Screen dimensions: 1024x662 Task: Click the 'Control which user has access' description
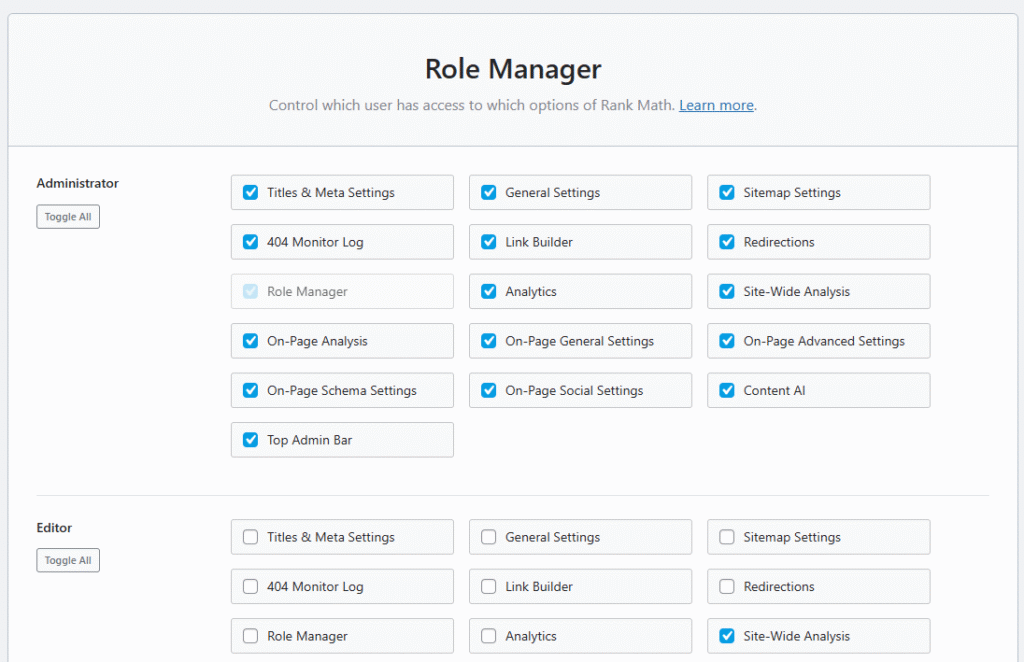472,105
